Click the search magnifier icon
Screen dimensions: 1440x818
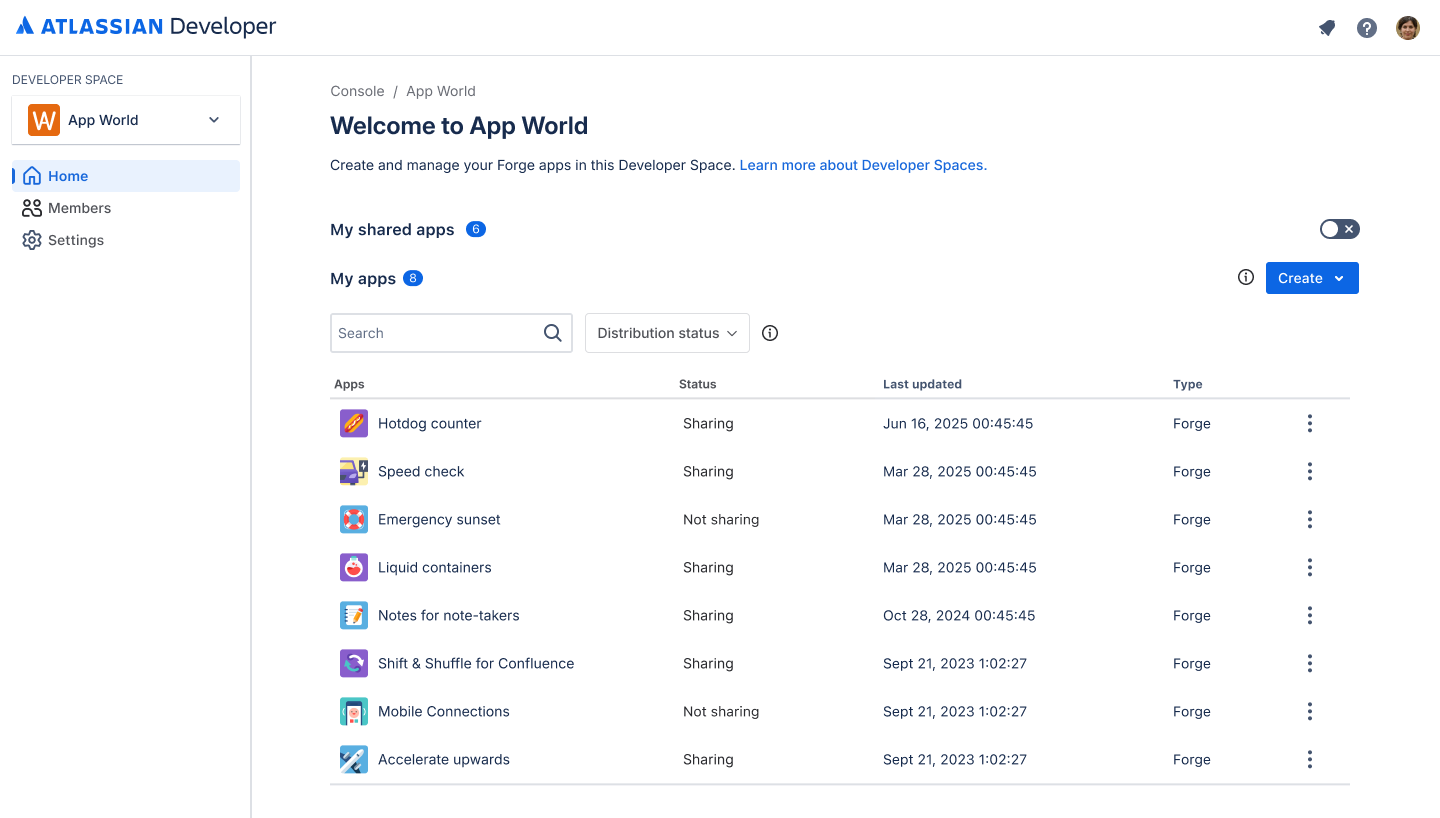click(552, 333)
